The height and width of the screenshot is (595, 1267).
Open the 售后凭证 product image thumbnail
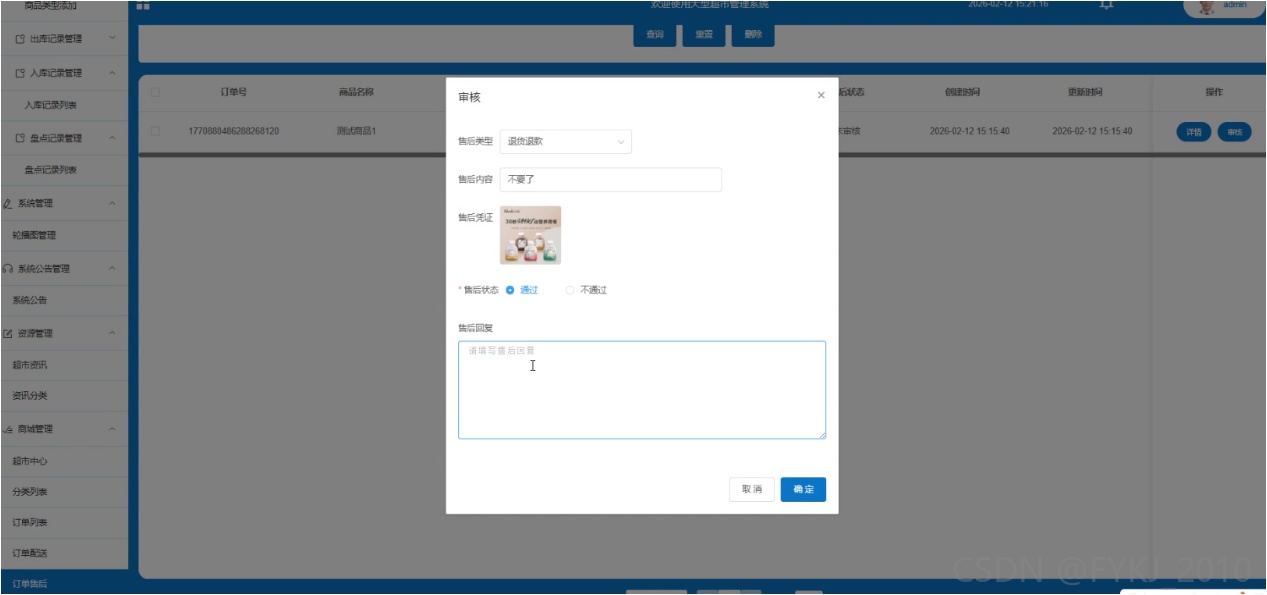(530, 235)
